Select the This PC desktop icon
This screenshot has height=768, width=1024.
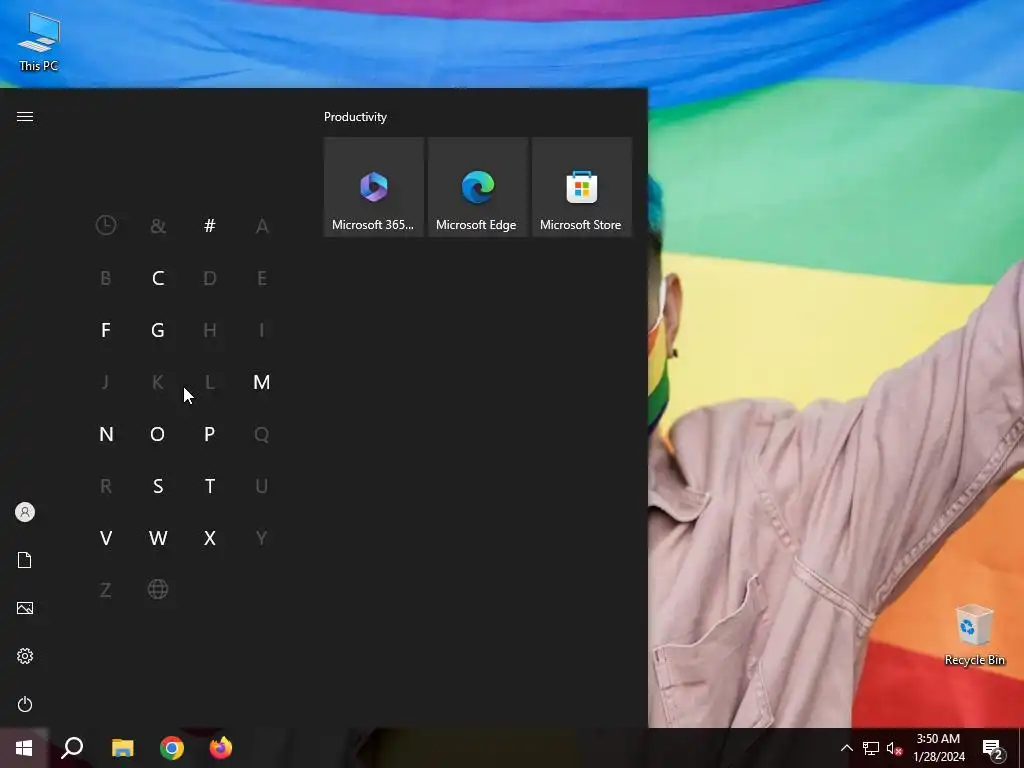[x=39, y=41]
